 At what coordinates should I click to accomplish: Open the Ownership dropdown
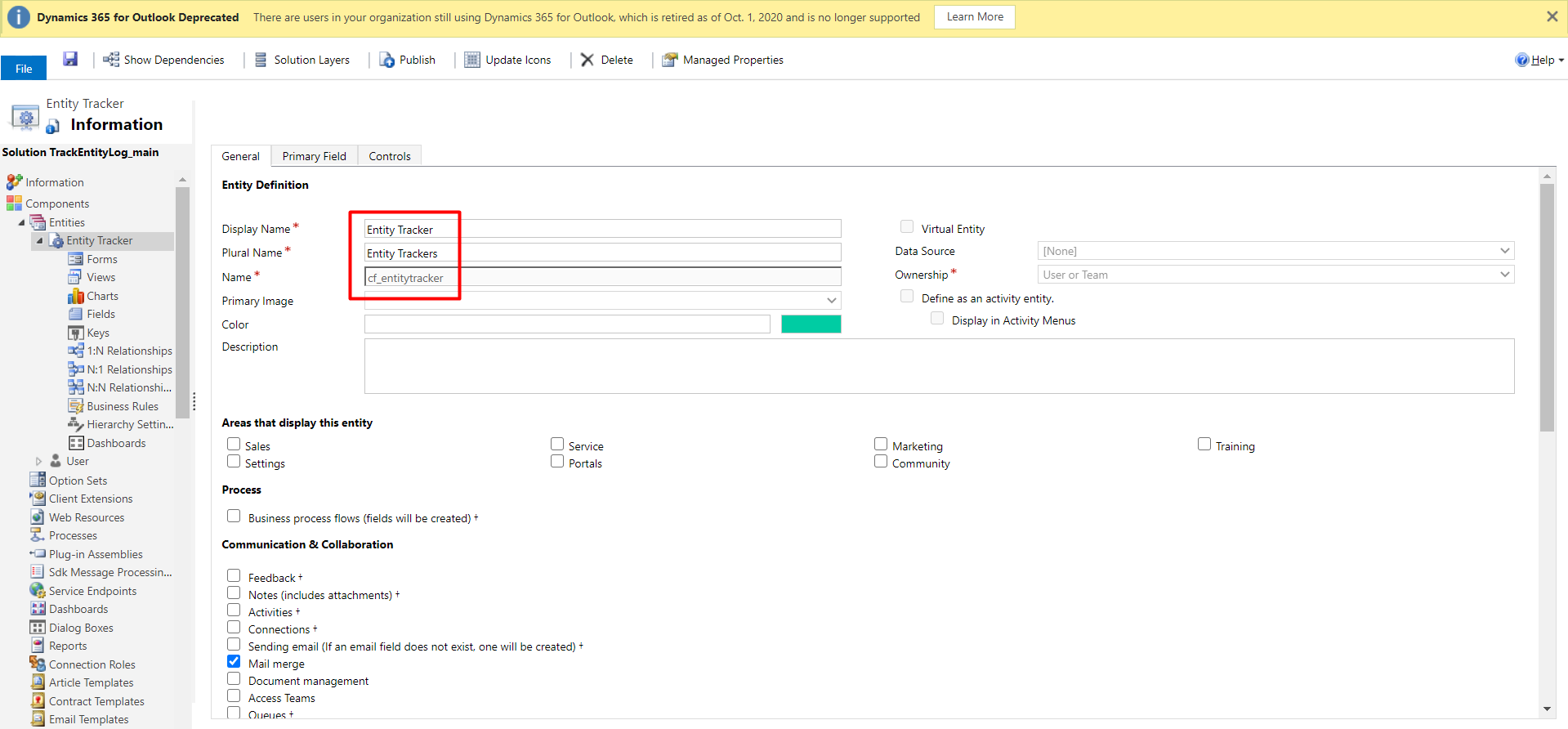[x=1275, y=275]
